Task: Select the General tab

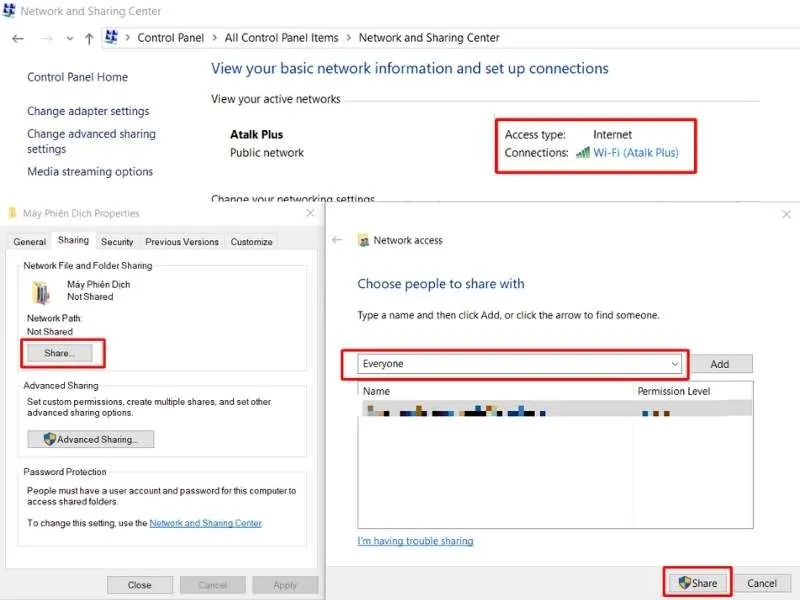Action: (30, 241)
